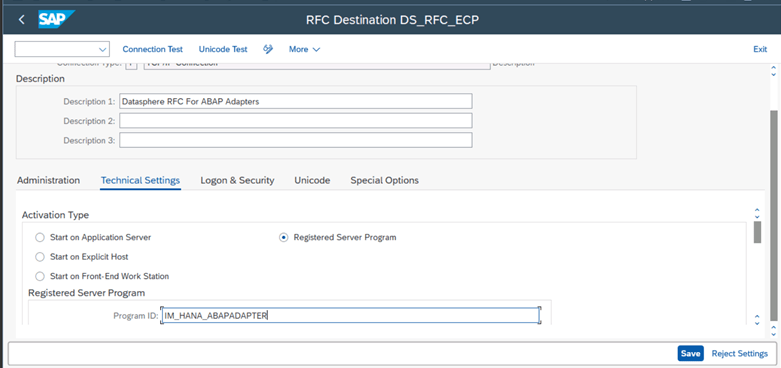Click the header area expand-collapse arrows
The image size is (781, 368).
pyautogui.click(x=773, y=70)
